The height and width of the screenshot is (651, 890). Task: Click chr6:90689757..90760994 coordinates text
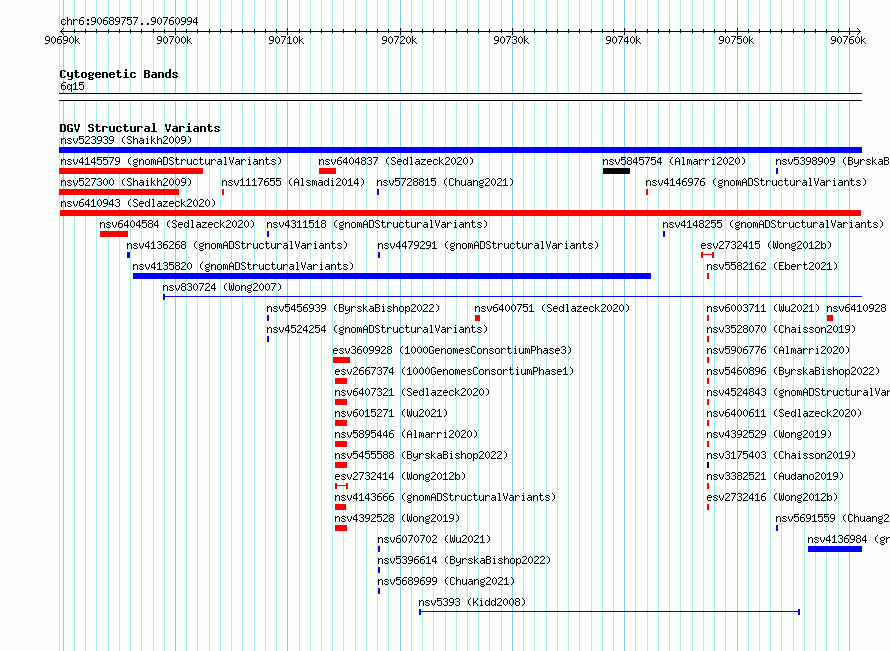click(x=129, y=22)
